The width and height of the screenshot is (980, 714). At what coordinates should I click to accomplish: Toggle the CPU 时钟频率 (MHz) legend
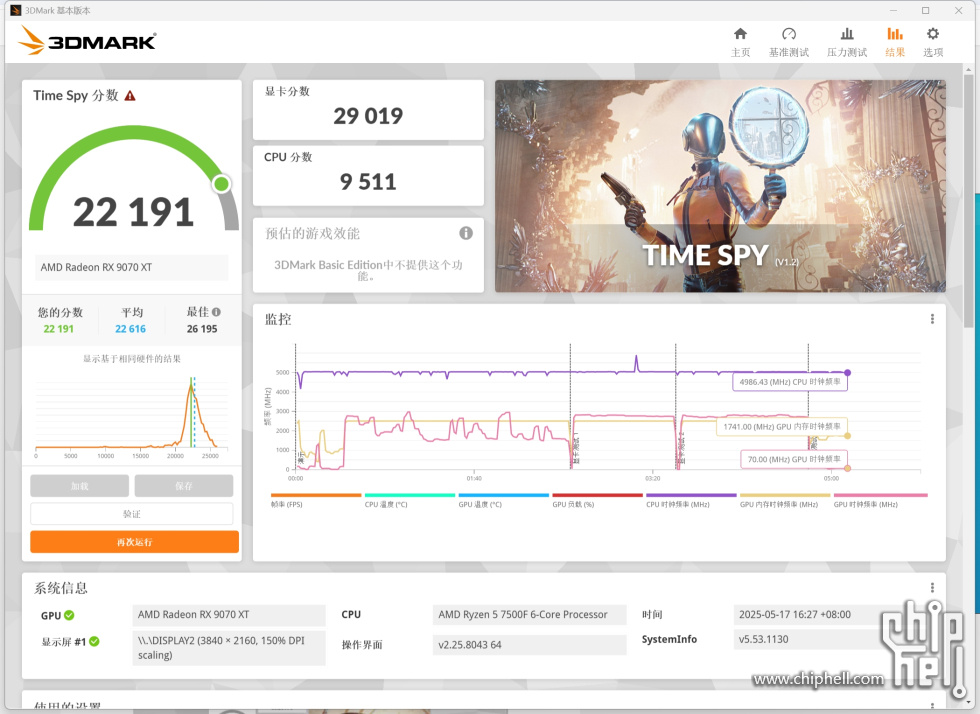(691, 500)
